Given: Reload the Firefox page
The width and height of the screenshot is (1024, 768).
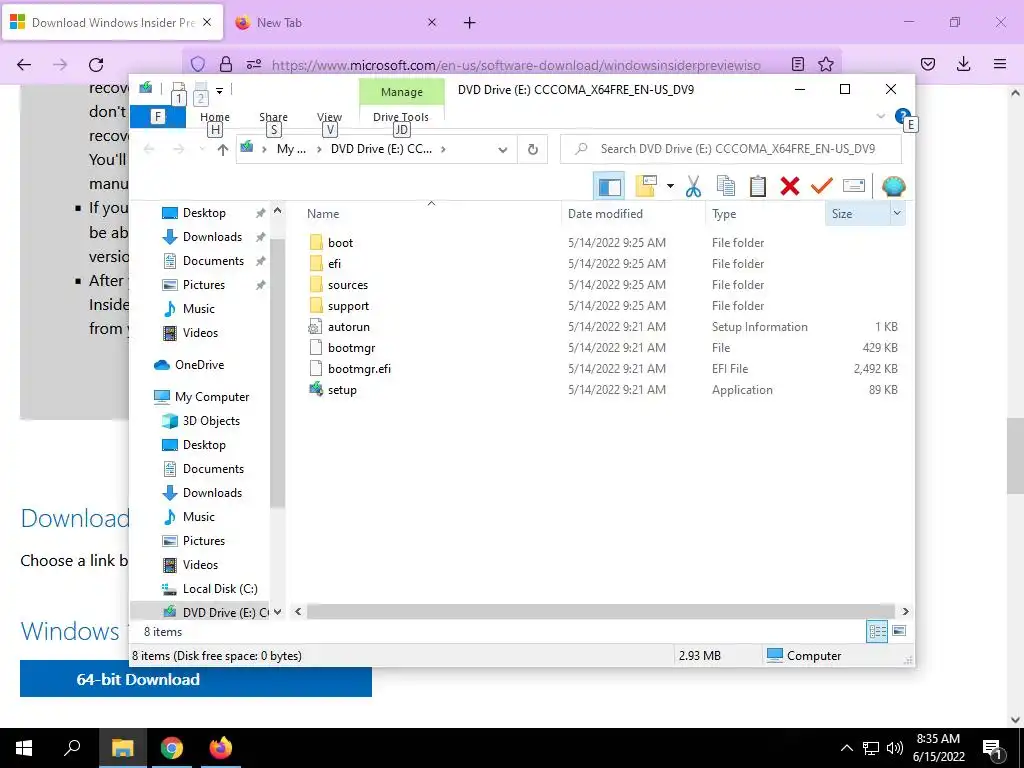Looking at the screenshot, I should [96, 65].
